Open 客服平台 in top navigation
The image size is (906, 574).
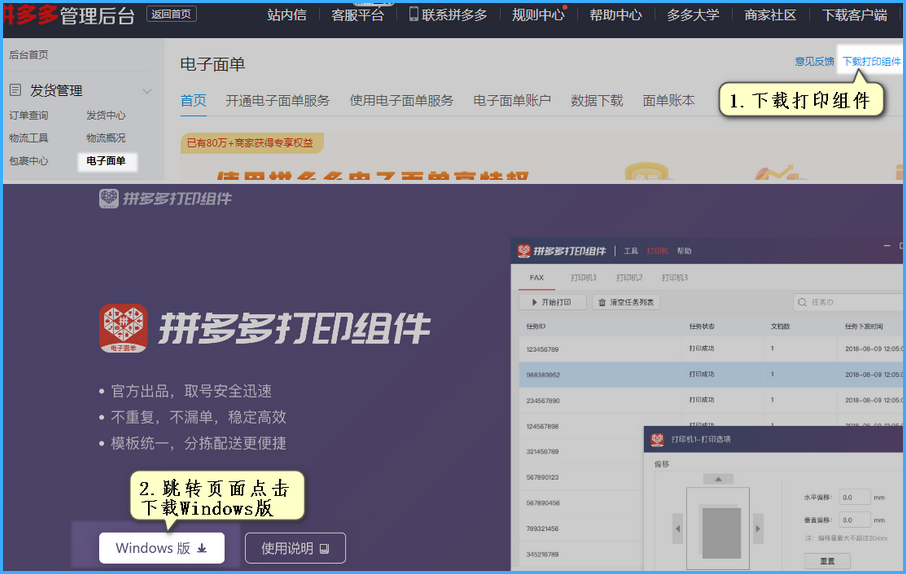pyautogui.click(x=357, y=15)
